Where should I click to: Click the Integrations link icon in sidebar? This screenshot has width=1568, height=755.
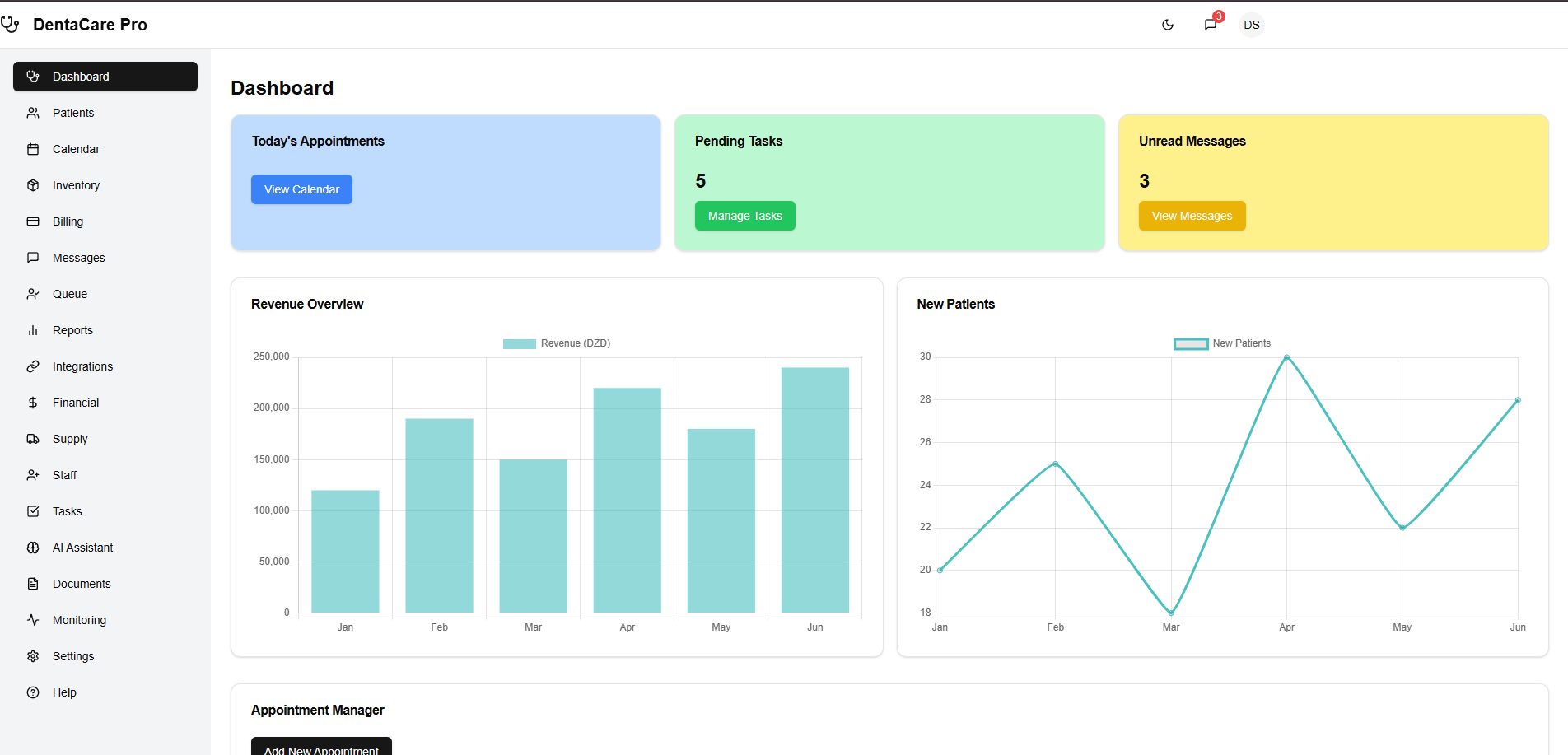[x=33, y=366]
